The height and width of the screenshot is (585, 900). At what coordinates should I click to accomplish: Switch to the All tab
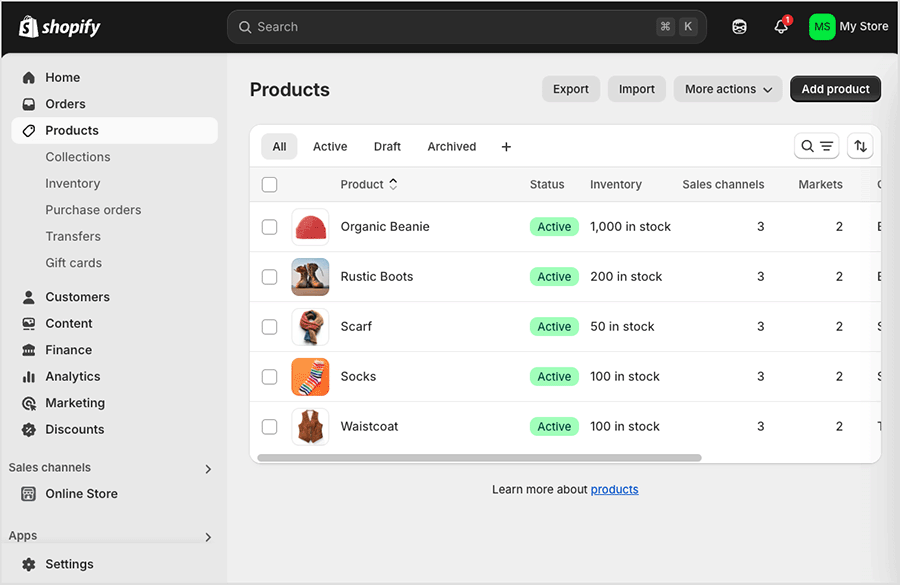[x=279, y=146]
